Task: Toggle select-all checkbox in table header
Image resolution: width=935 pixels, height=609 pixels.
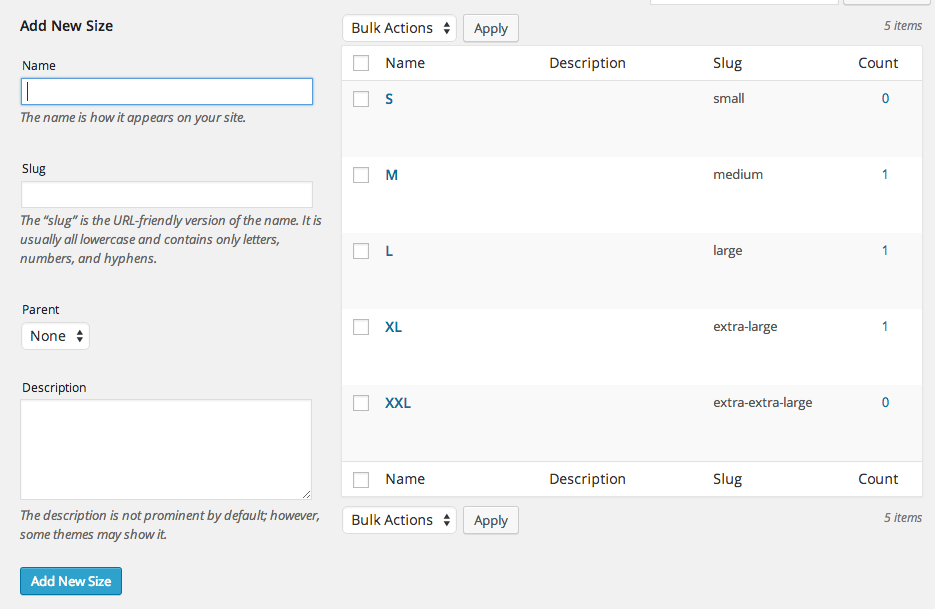Action: tap(361, 63)
